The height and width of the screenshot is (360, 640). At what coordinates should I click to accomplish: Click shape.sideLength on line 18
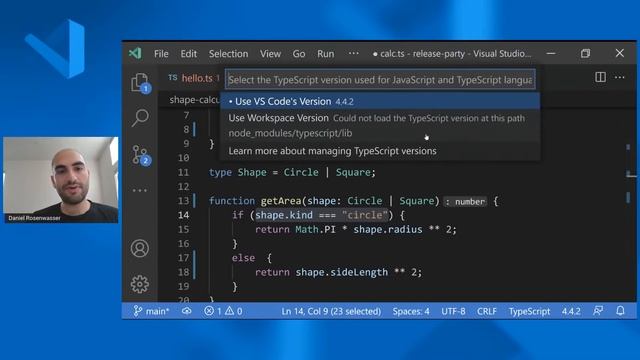click(342, 272)
